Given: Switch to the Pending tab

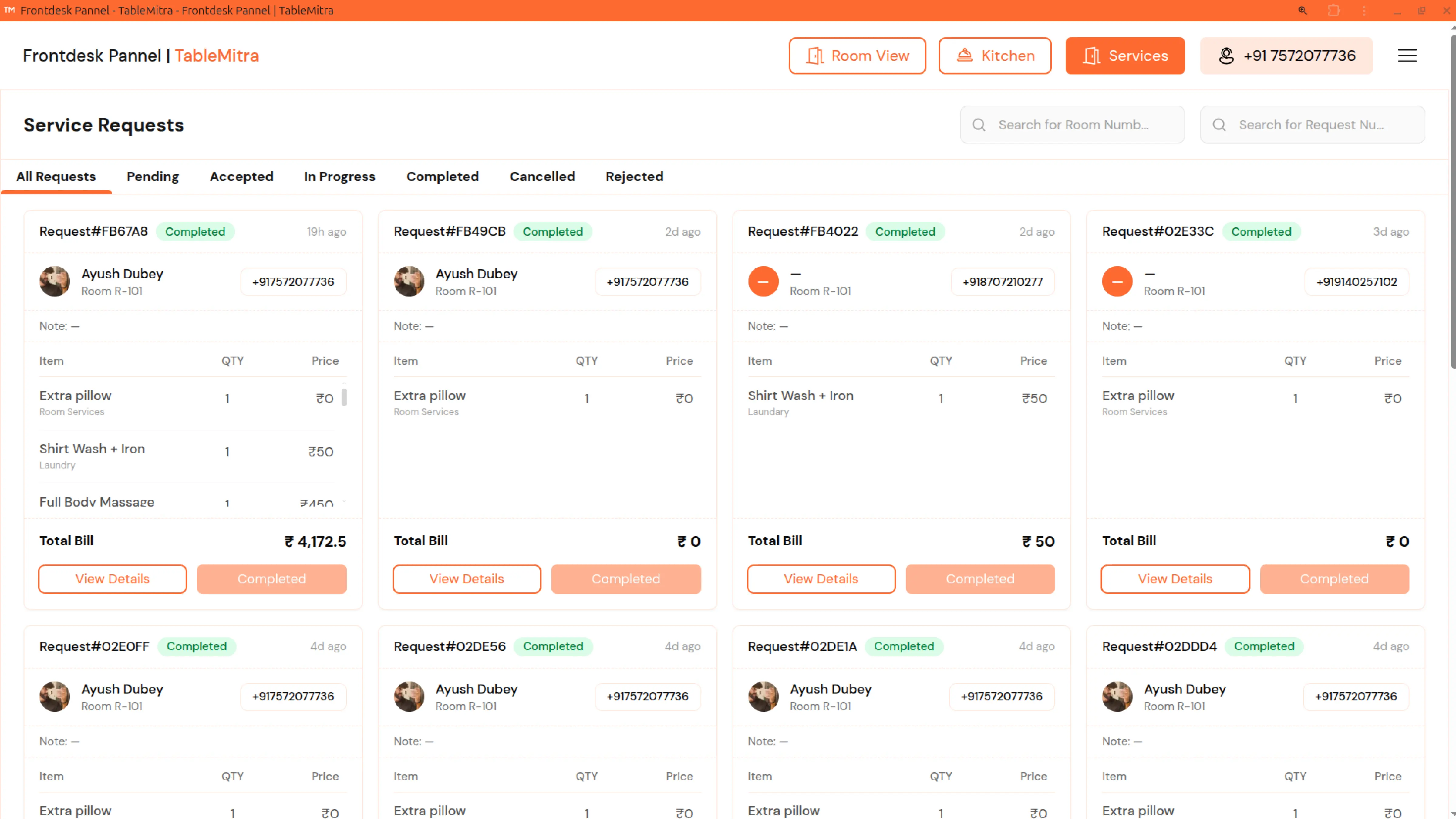Looking at the screenshot, I should click(152, 176).
